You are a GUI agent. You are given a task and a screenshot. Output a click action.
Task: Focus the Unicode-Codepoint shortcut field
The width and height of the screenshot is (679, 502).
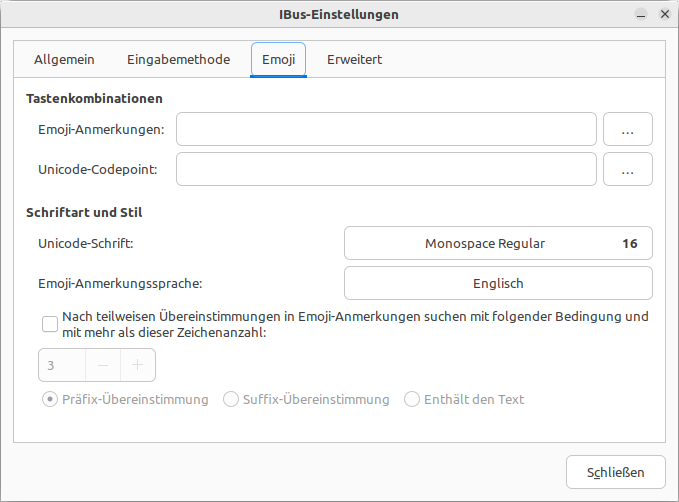click(x=386, y=169)
